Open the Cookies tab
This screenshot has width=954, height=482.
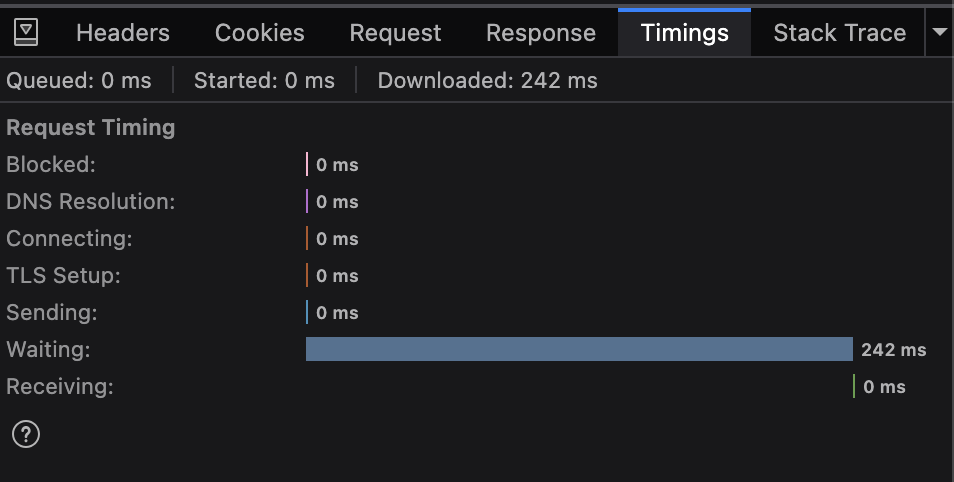coord(260,33)
